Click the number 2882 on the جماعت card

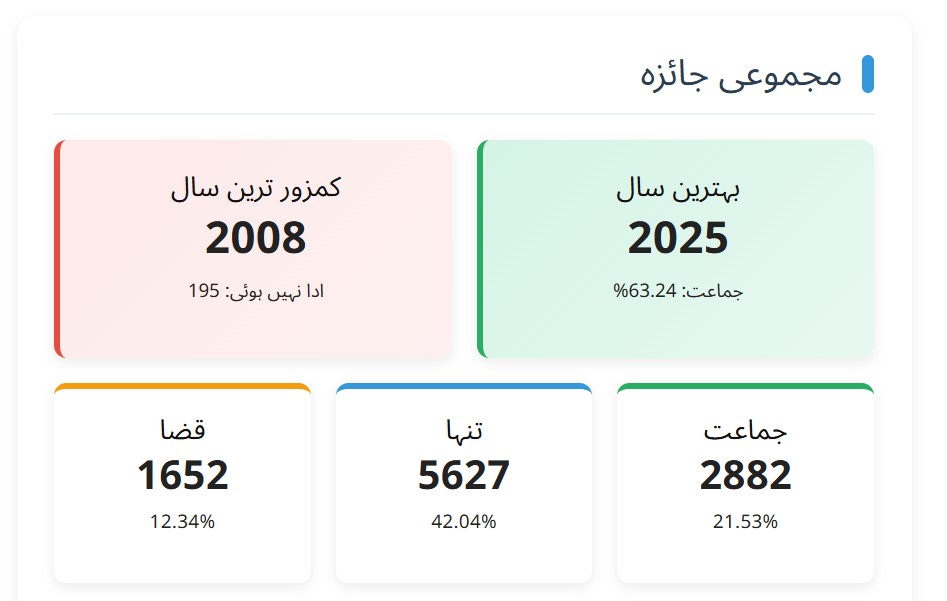coord(745,476)
